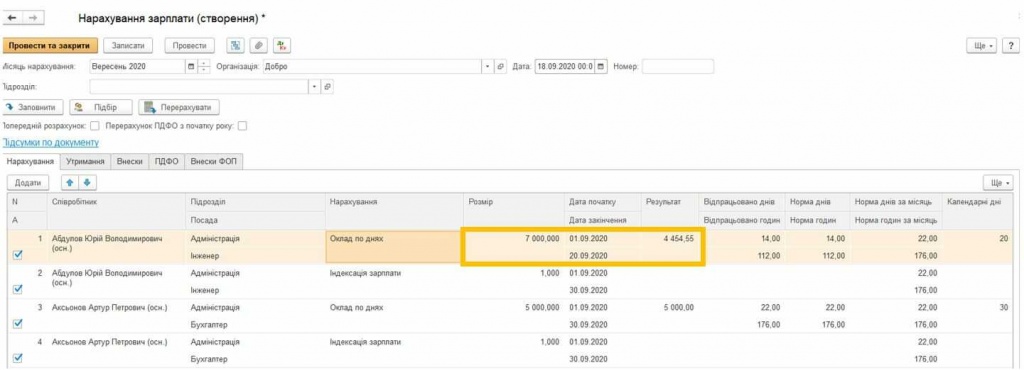This screenshot has width=1024, height=370.
Task: Go back with the left arrow
Action: coord(12,18)
